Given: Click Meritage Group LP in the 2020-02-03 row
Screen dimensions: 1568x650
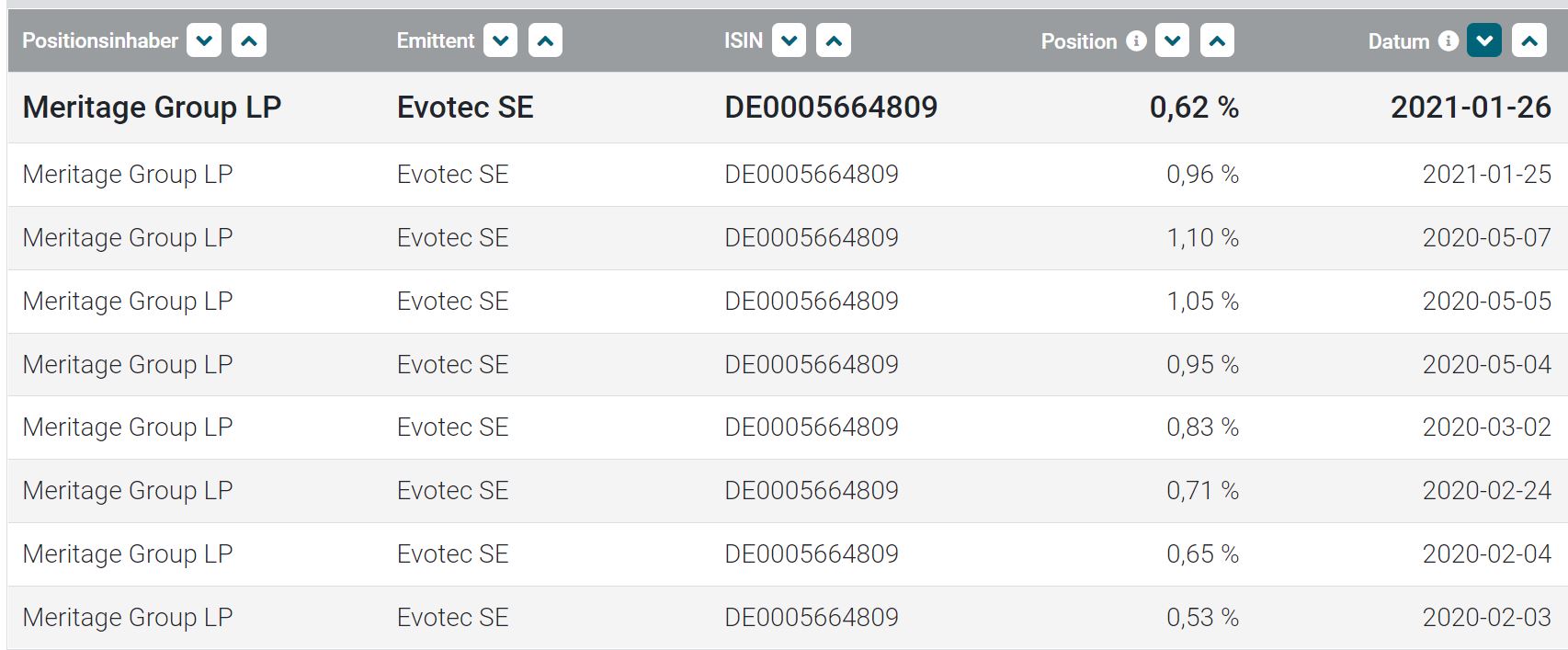Looking at the screenshot, I should (x=128, y=618).
